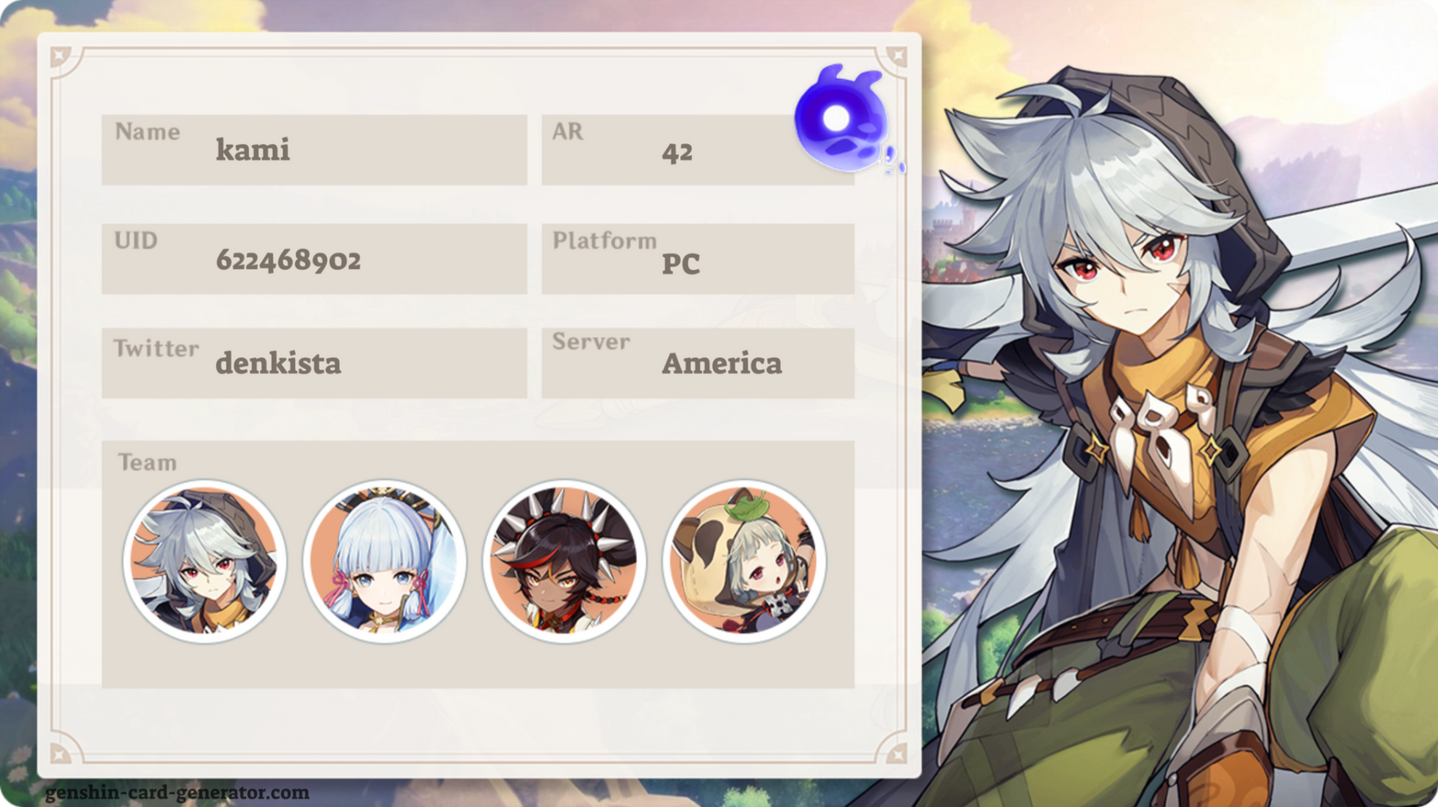Open the genshin-card-generator.com watermark link
1438x807 pixels.
[177, 793]
